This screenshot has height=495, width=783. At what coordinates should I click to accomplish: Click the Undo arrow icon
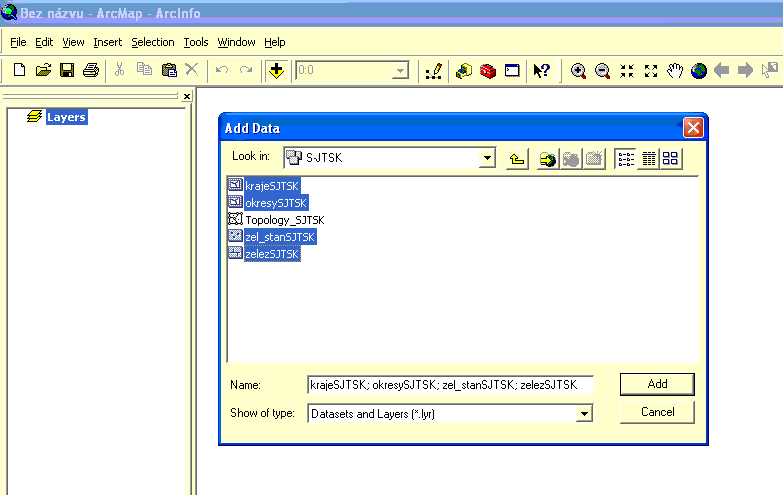(x=222, y=70)
